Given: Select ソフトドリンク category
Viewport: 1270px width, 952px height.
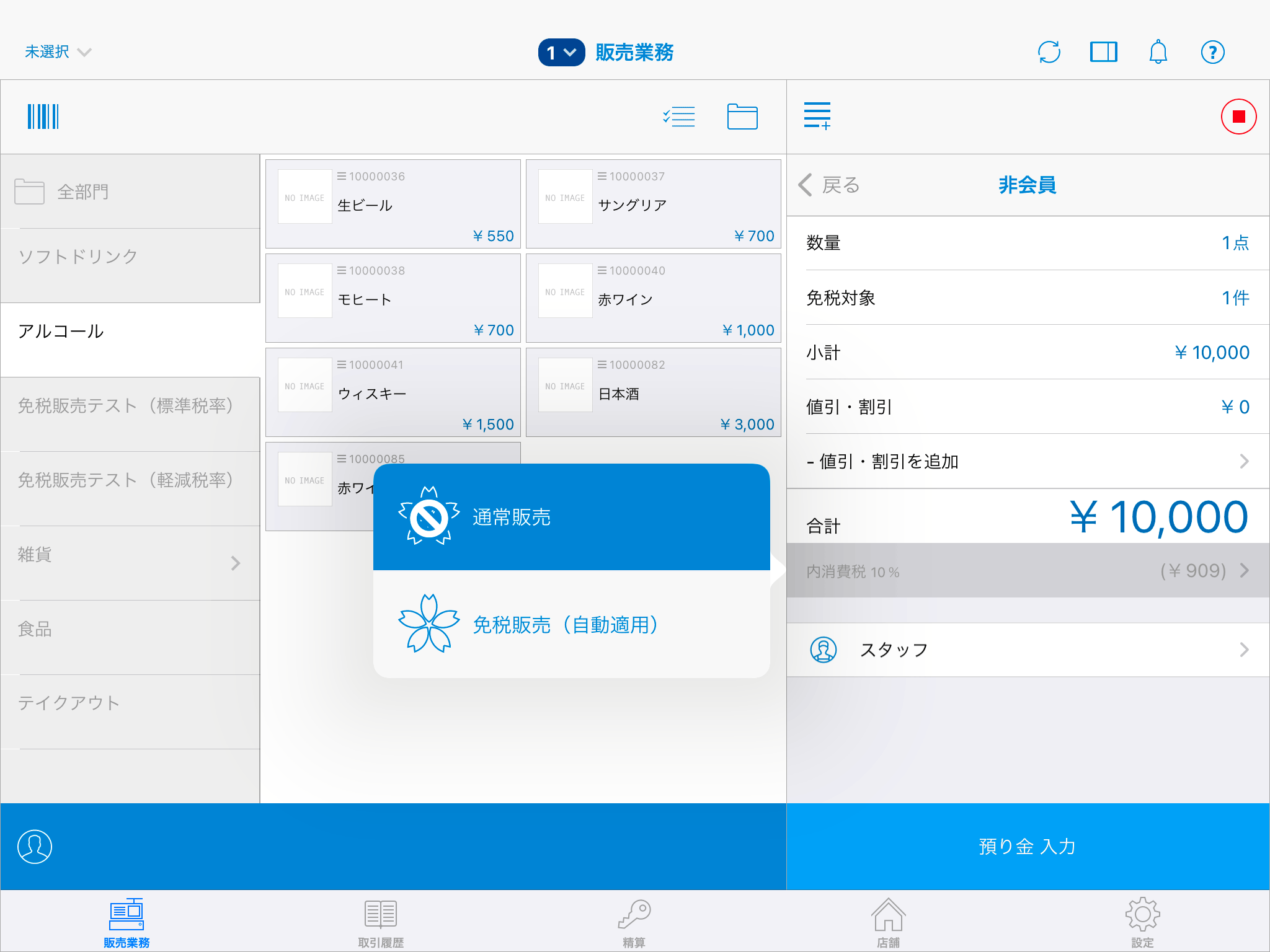Looking at the screenshot, I should point(130,265).
